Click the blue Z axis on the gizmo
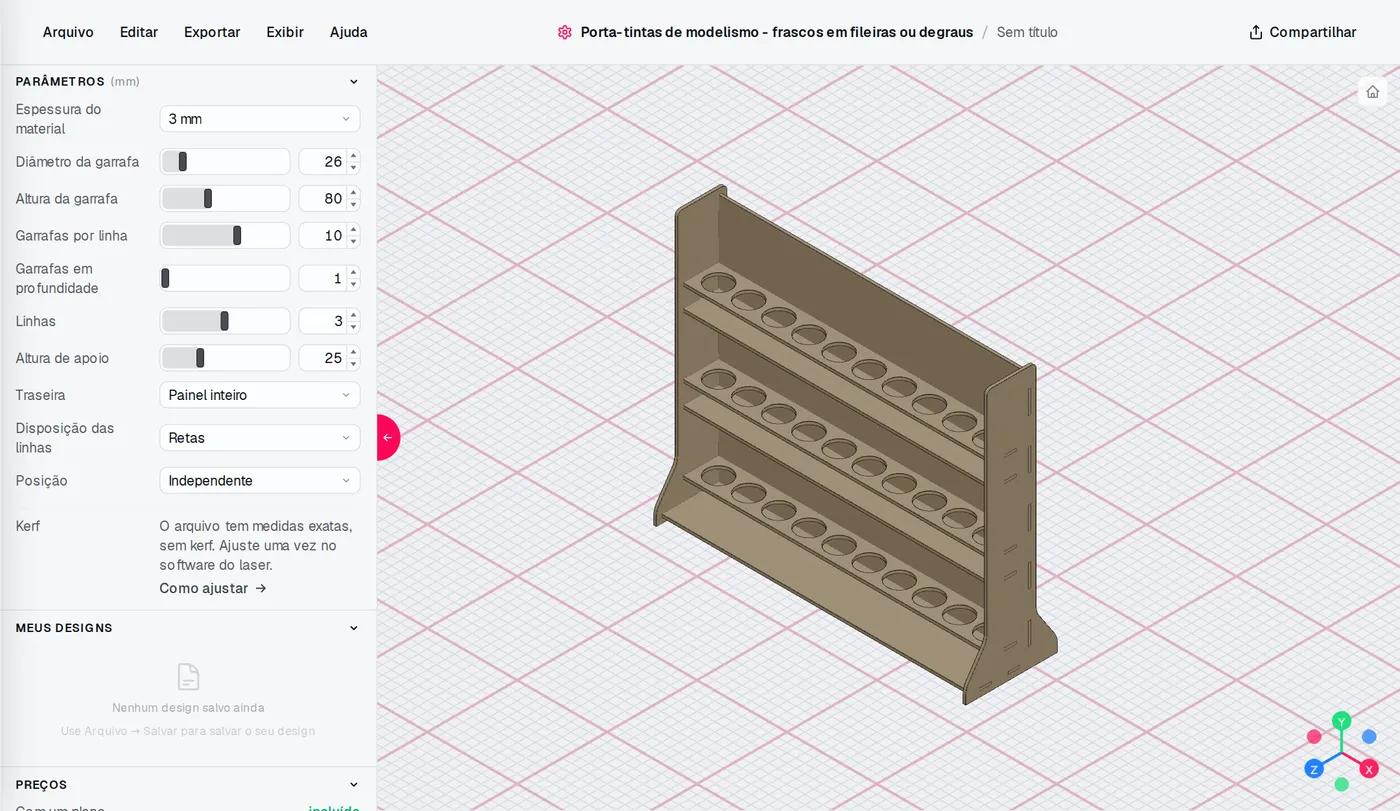 [1314, 769]
